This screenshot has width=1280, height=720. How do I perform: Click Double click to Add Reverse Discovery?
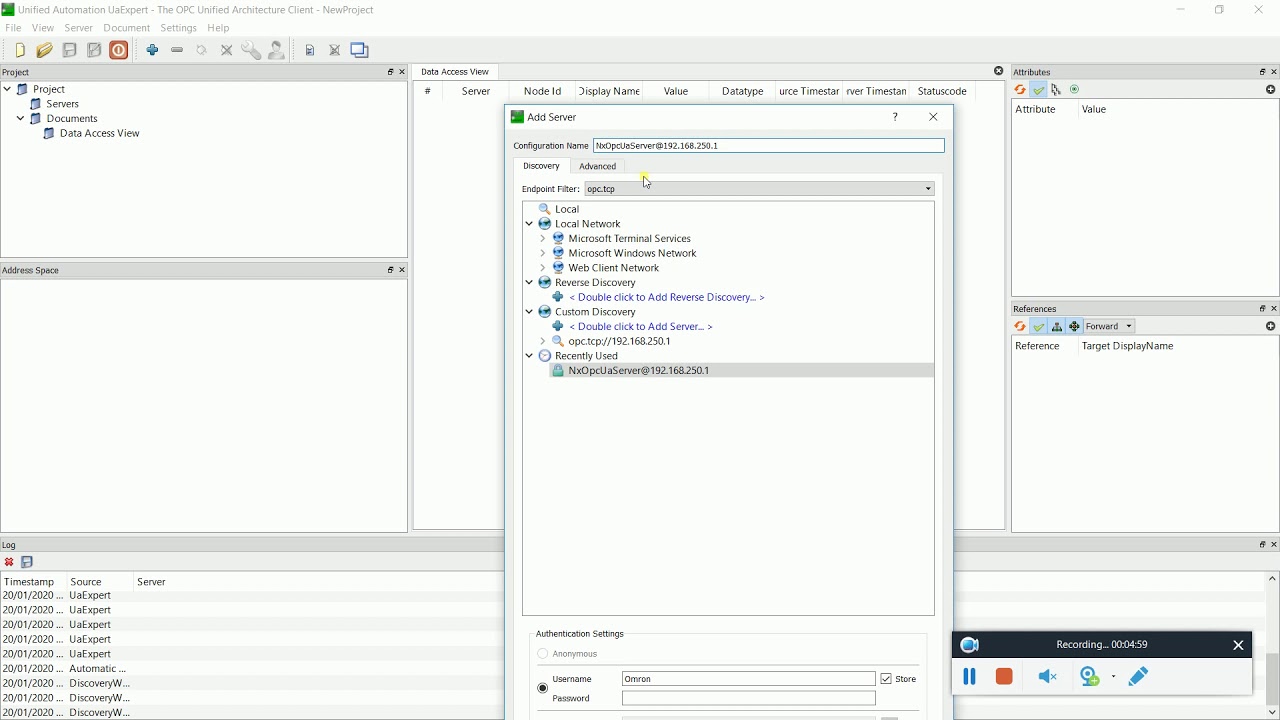point(667,298)
